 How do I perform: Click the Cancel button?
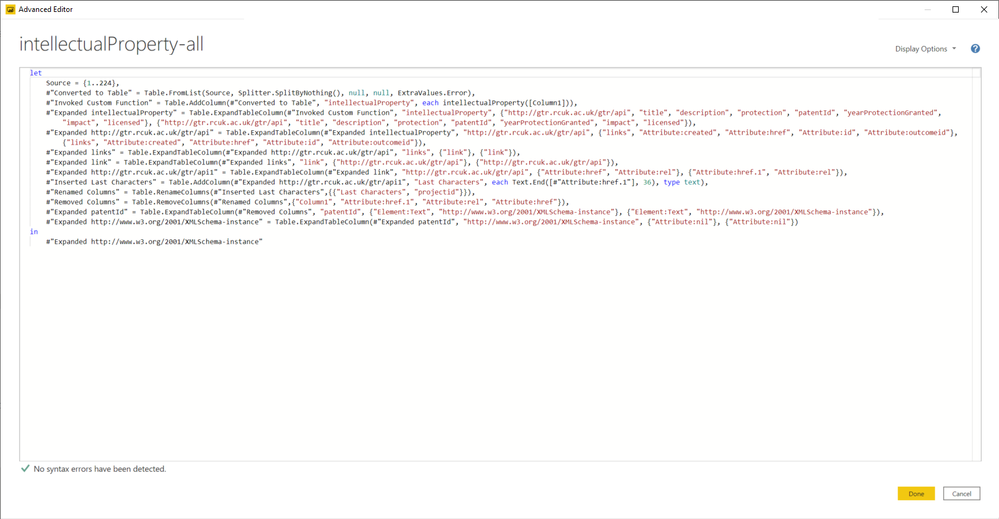[x=961, y=494]
